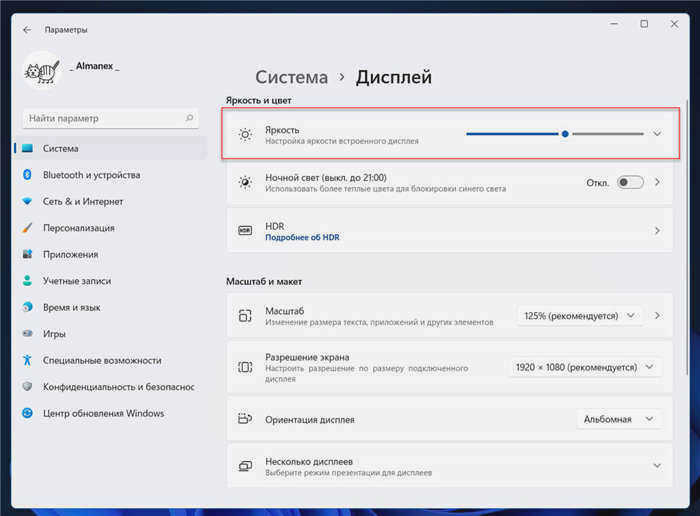Screen dimensions: 700x516
Task: Click the brightness sun icon
Action: (x=245, y=134)
